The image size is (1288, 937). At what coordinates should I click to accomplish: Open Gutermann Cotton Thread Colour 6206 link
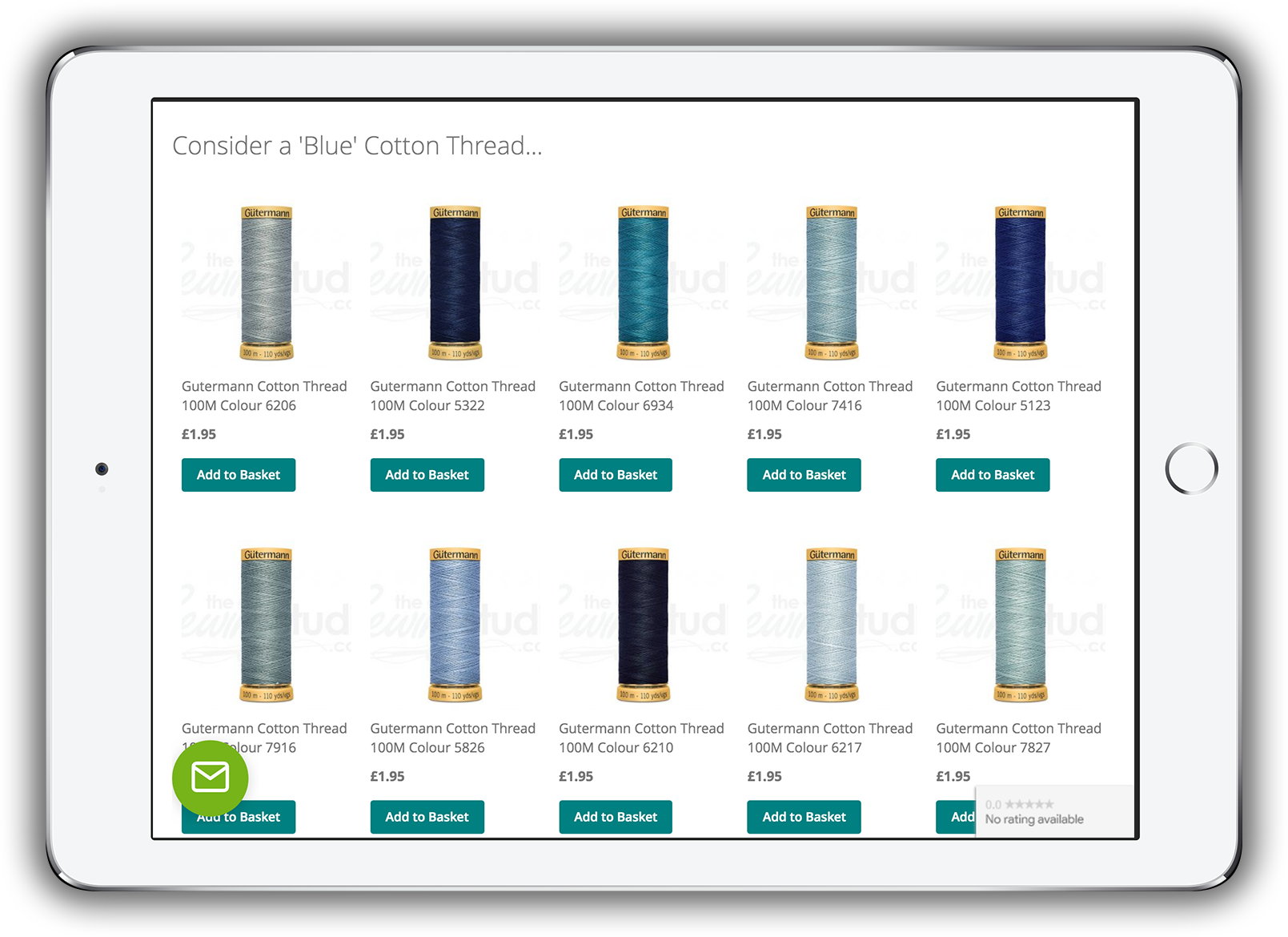point(264,396)
